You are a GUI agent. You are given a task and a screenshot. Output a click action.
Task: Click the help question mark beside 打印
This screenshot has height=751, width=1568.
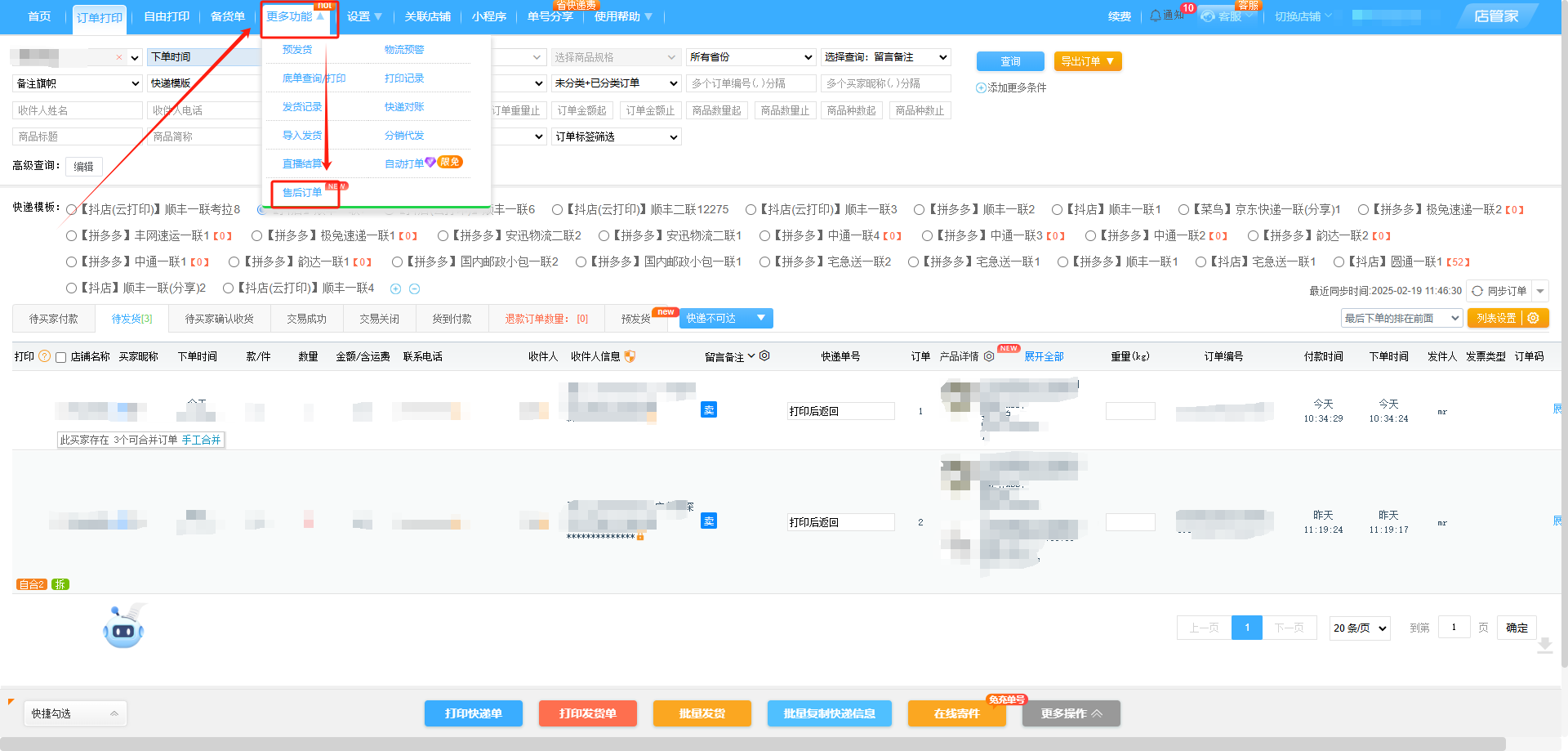point(45,356)
